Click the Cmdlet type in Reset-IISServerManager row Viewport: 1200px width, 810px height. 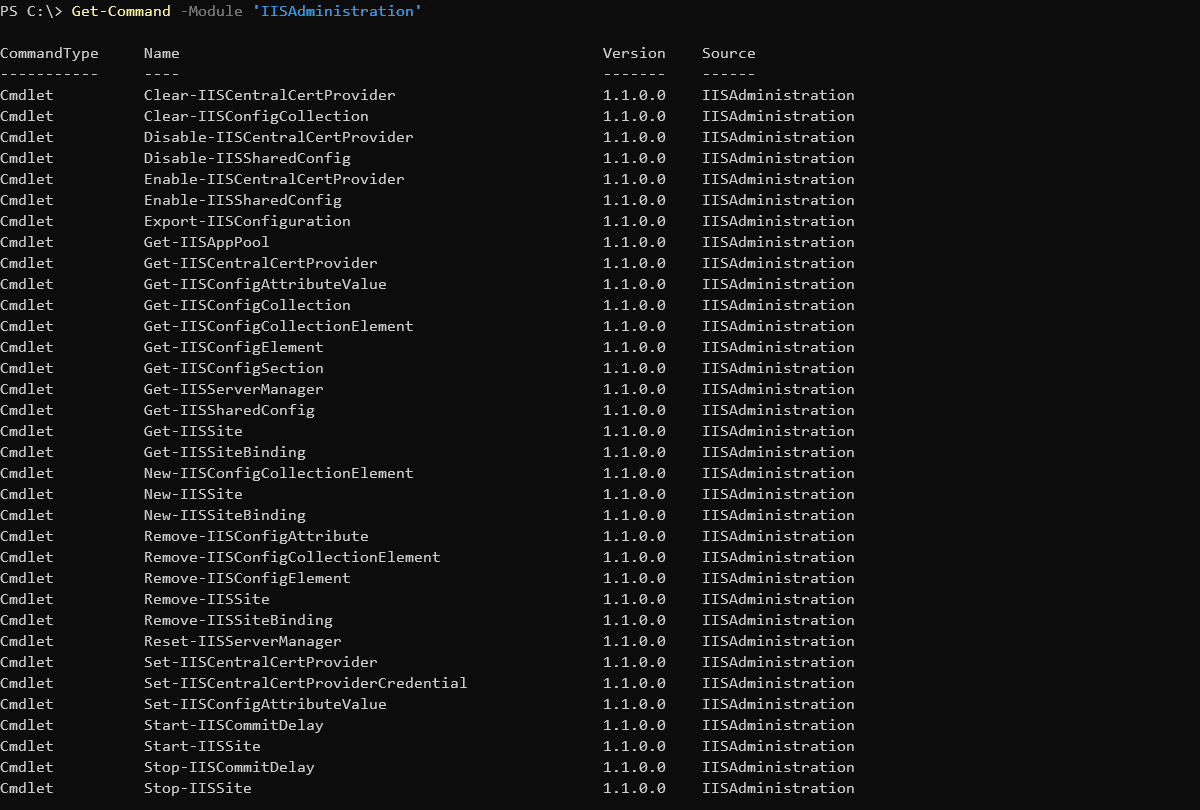27,641
